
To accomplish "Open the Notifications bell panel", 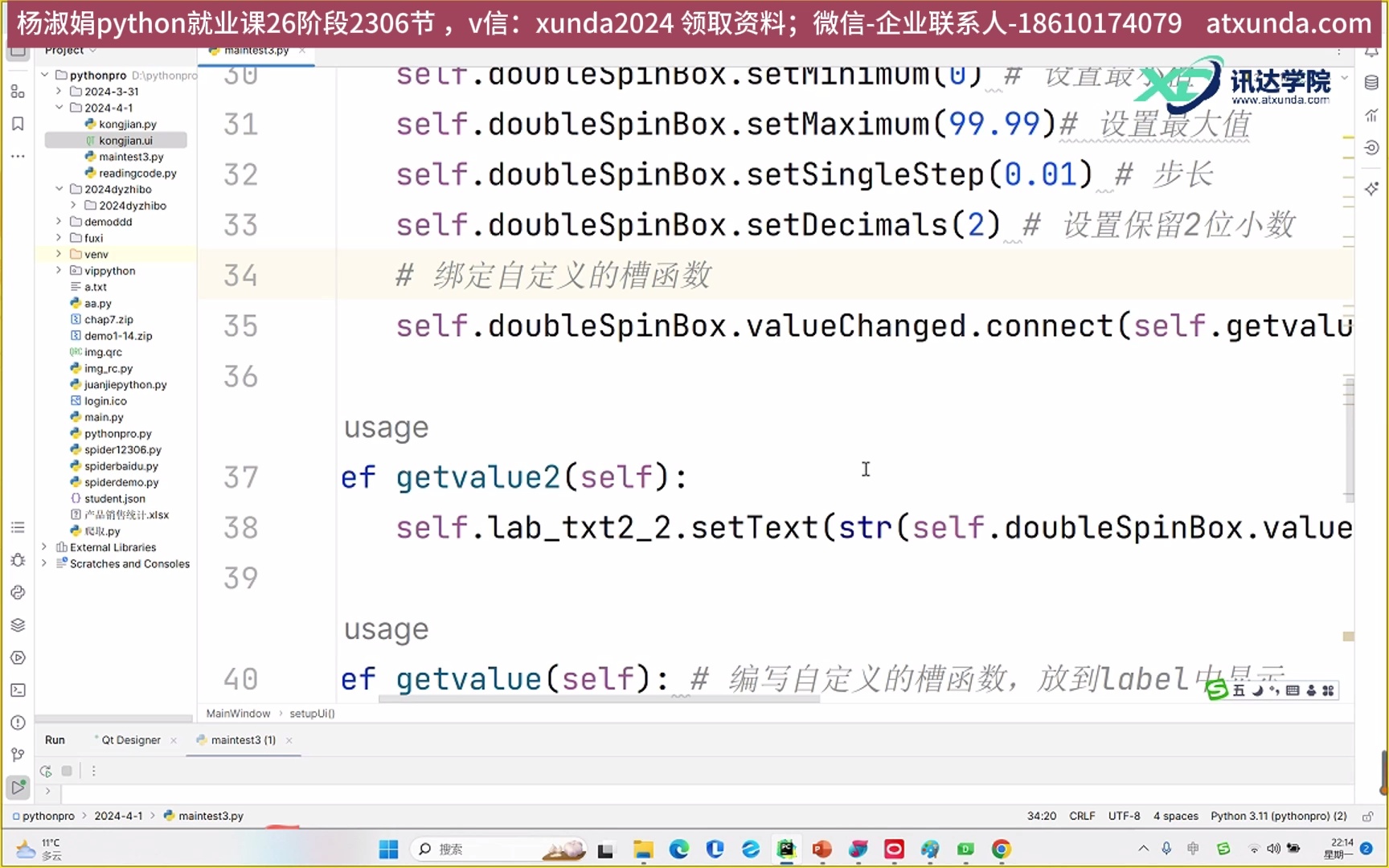I will point(1372,51).
